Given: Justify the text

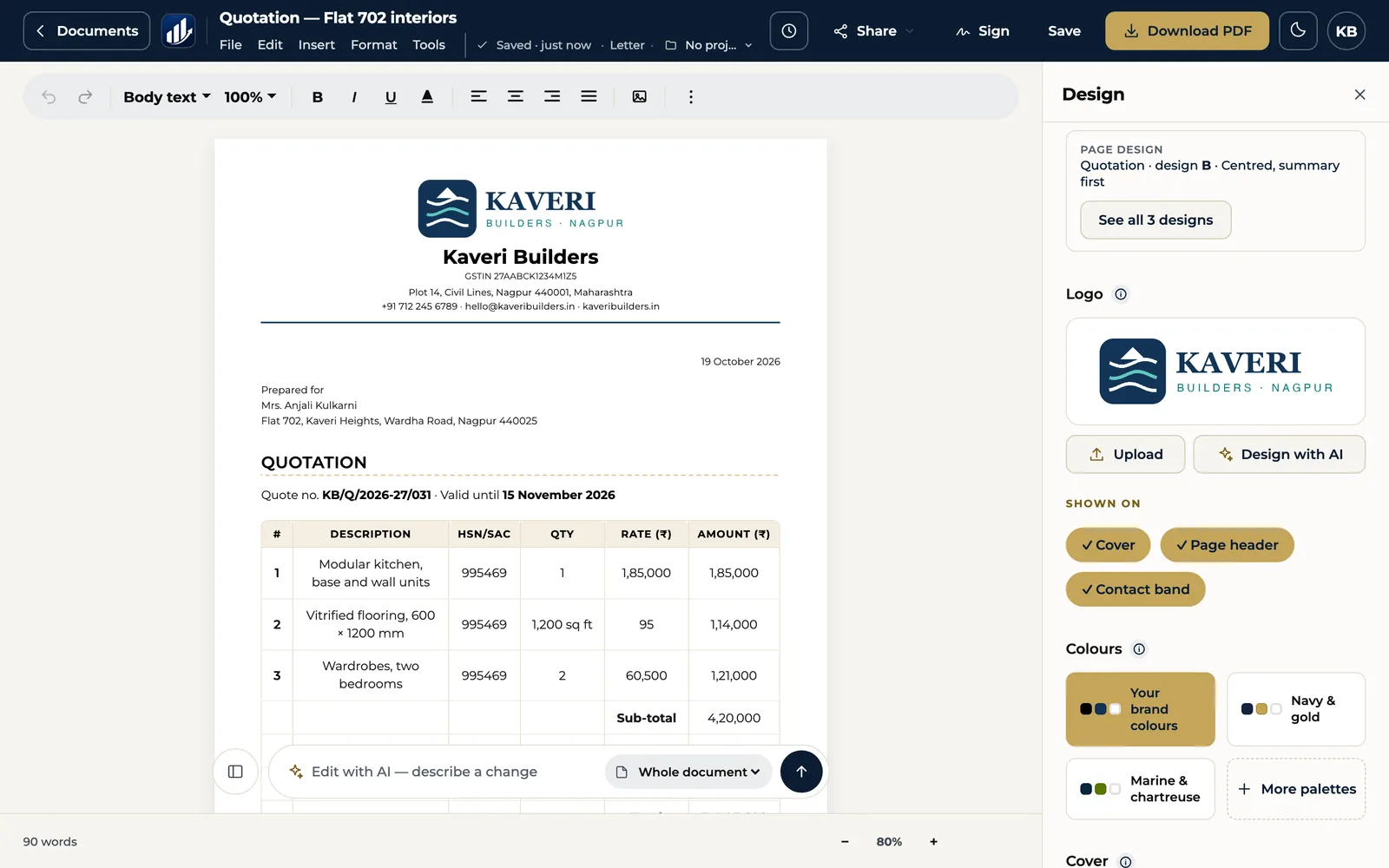Looking at the screenshot, I should pos(589,97).
